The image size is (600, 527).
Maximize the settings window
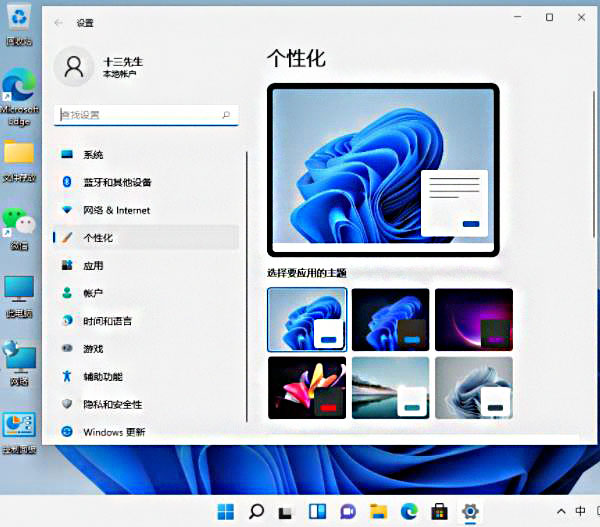pos(549,17)
